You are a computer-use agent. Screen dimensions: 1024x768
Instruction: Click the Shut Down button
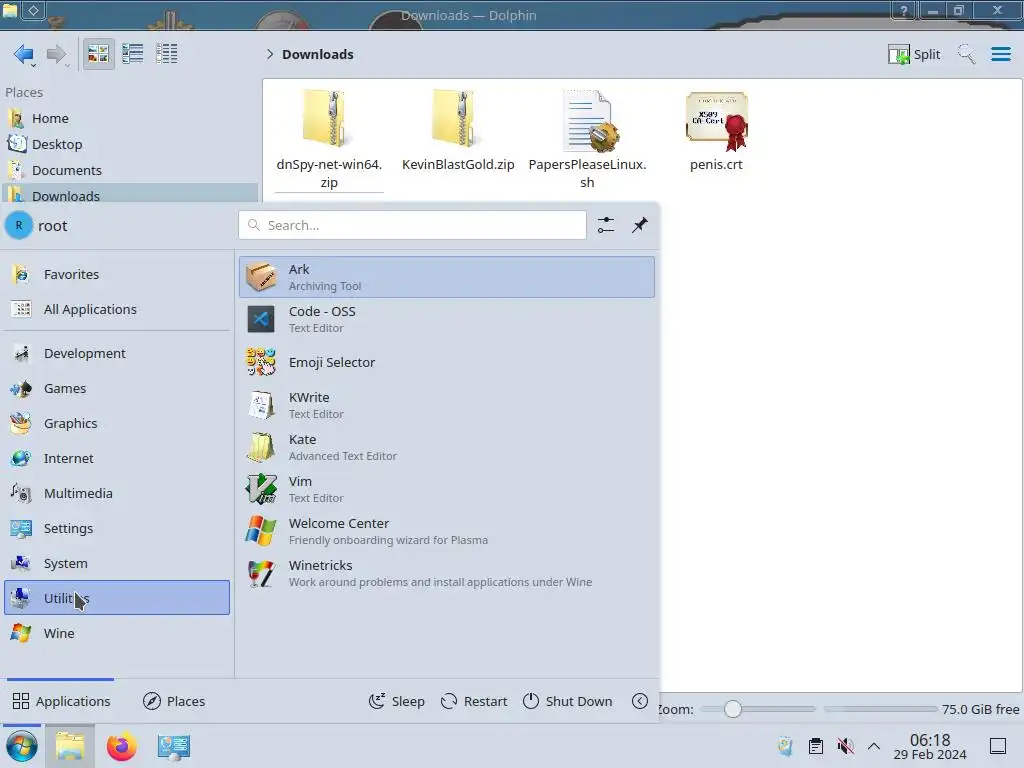click(x=568, y=701)
